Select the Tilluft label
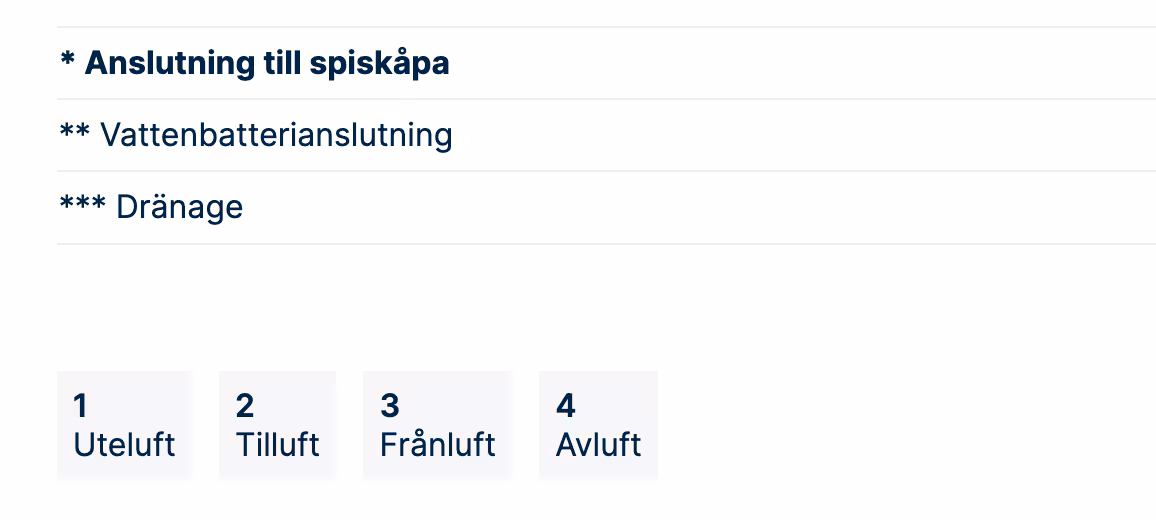 point(278,444)
